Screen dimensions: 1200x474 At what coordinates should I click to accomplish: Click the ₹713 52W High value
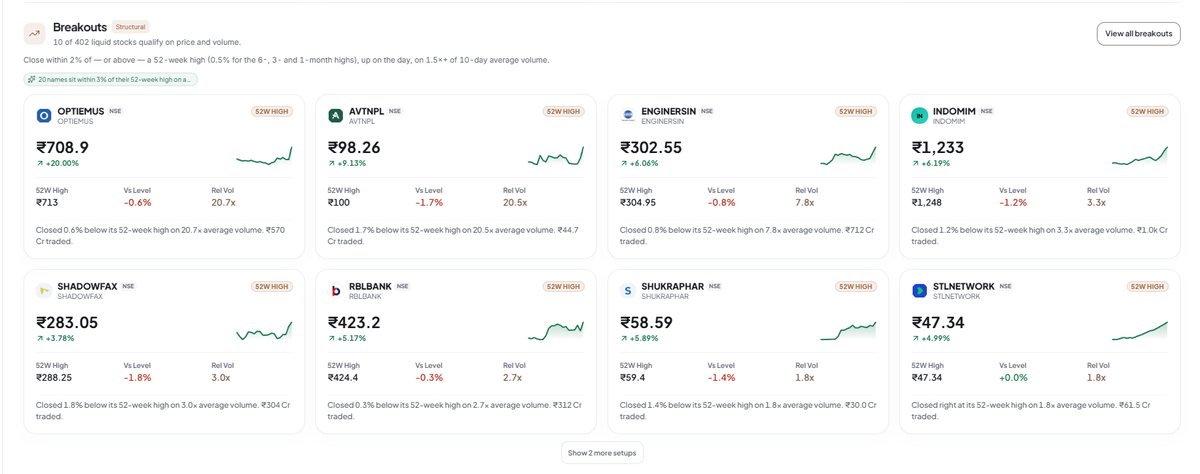[47, 202]
